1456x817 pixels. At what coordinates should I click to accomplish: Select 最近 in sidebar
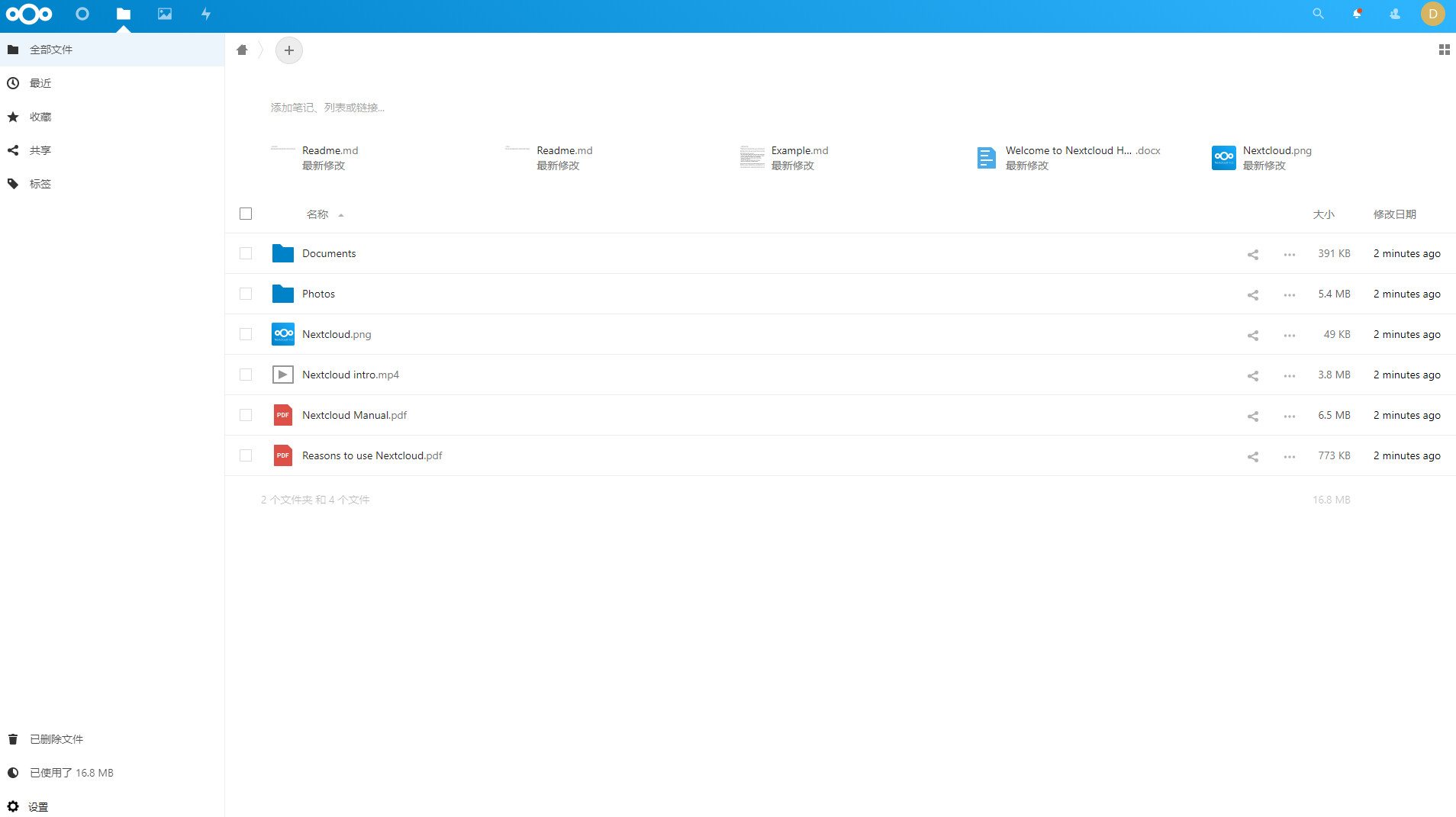(x=112, y=83)
